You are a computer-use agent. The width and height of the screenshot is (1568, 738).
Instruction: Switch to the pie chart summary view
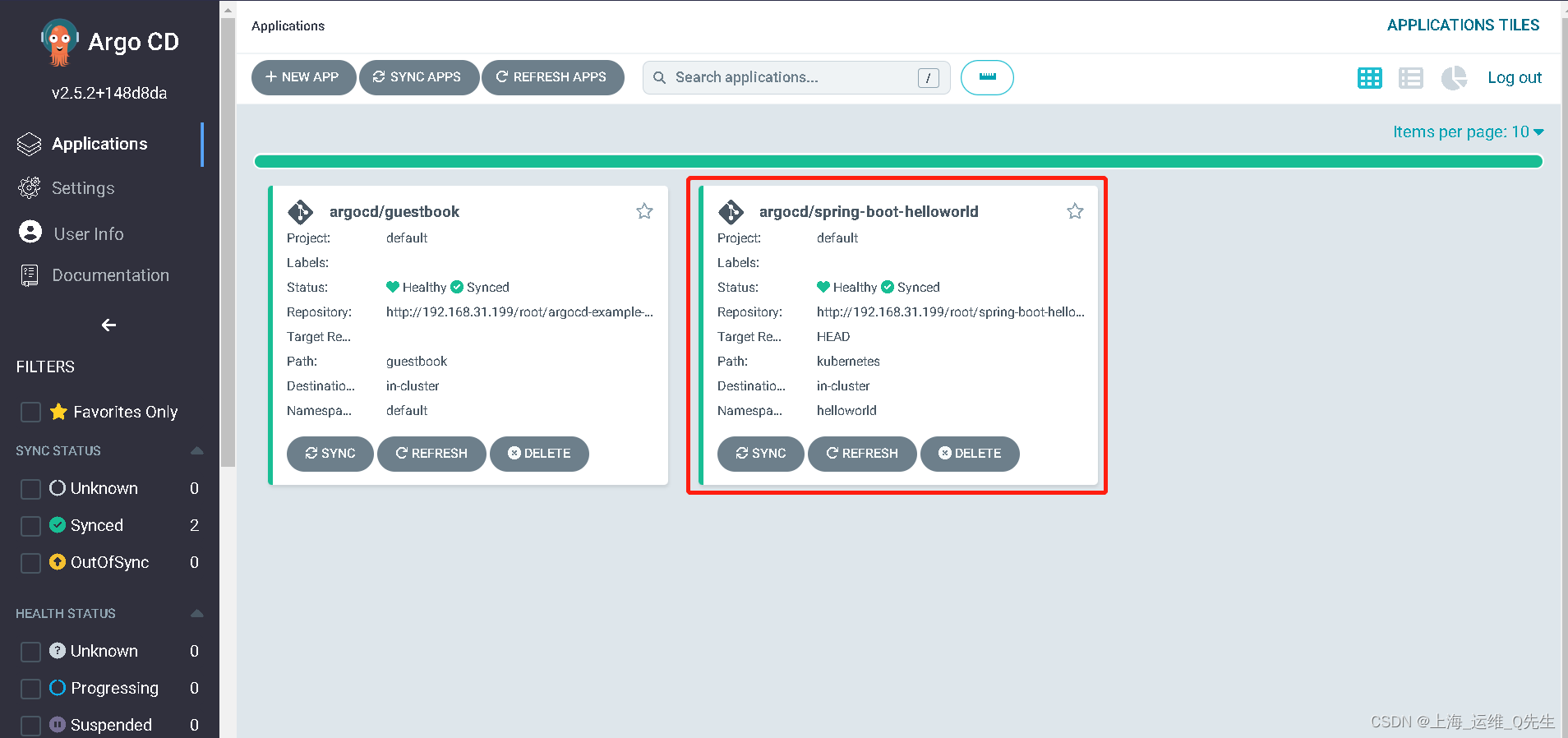click(1454, 78)
